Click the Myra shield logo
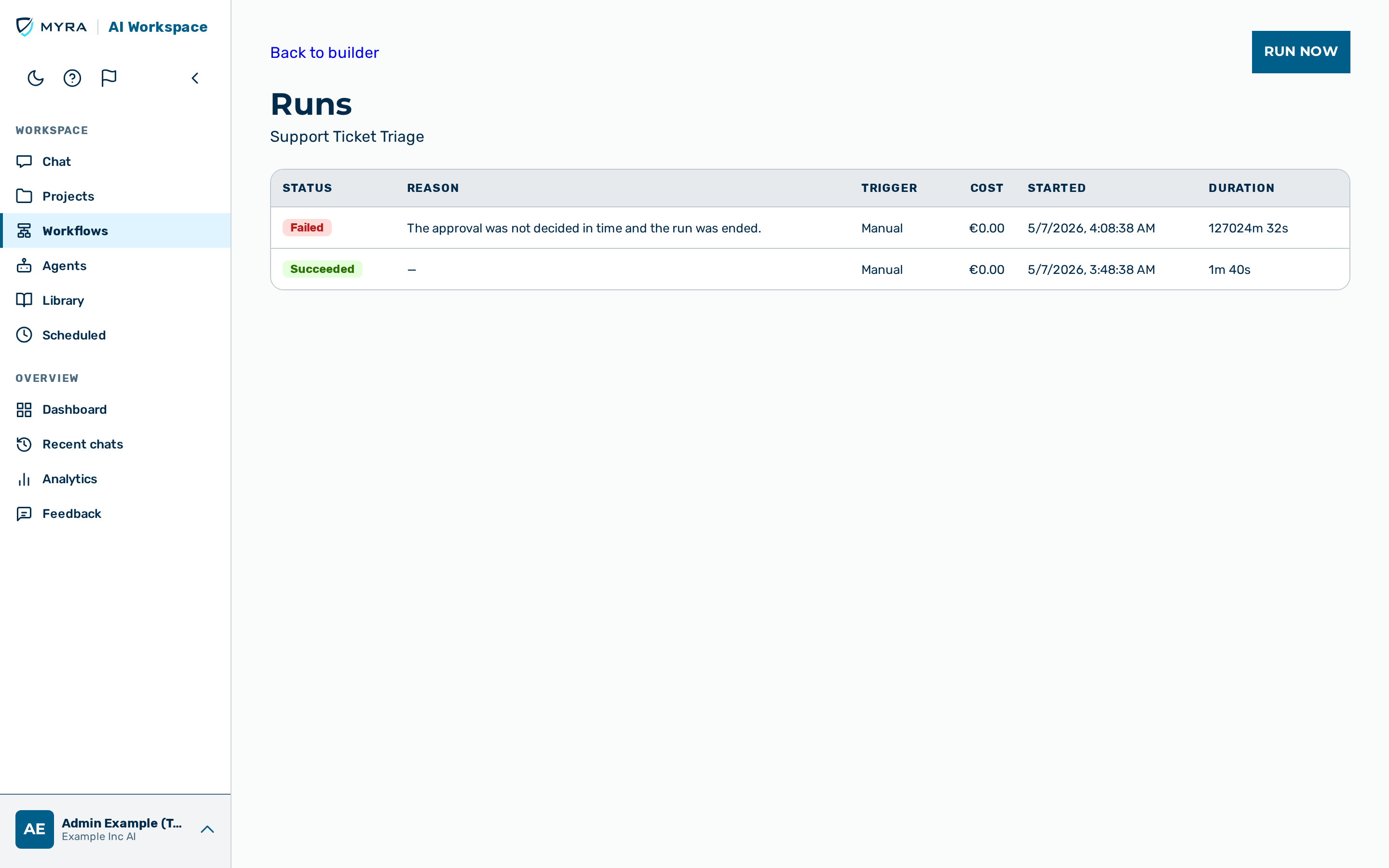 coord(25,27)
